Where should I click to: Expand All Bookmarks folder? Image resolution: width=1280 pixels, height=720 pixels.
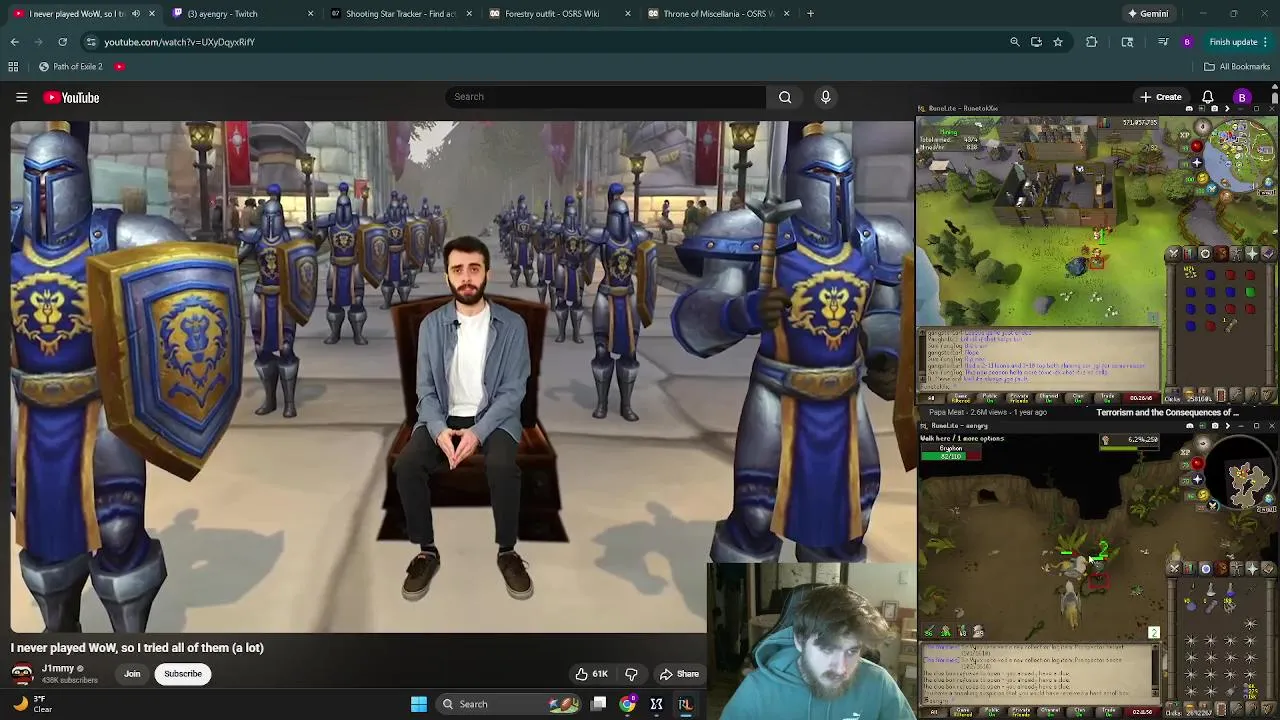1237,66
